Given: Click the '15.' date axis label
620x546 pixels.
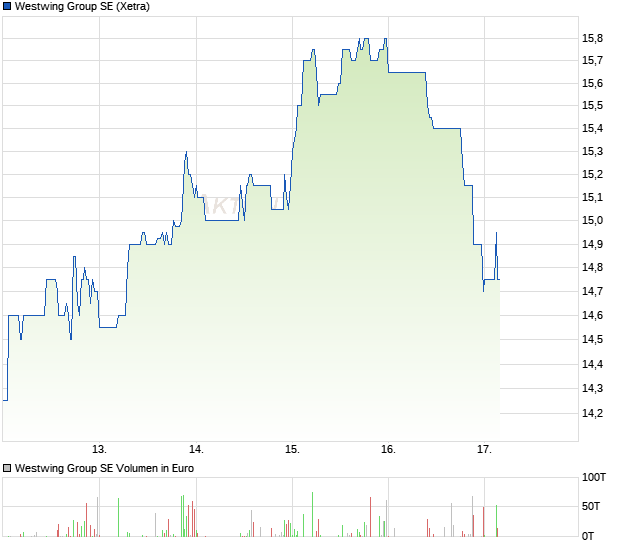Looking at the screenshot, I should tap(292, 450).
